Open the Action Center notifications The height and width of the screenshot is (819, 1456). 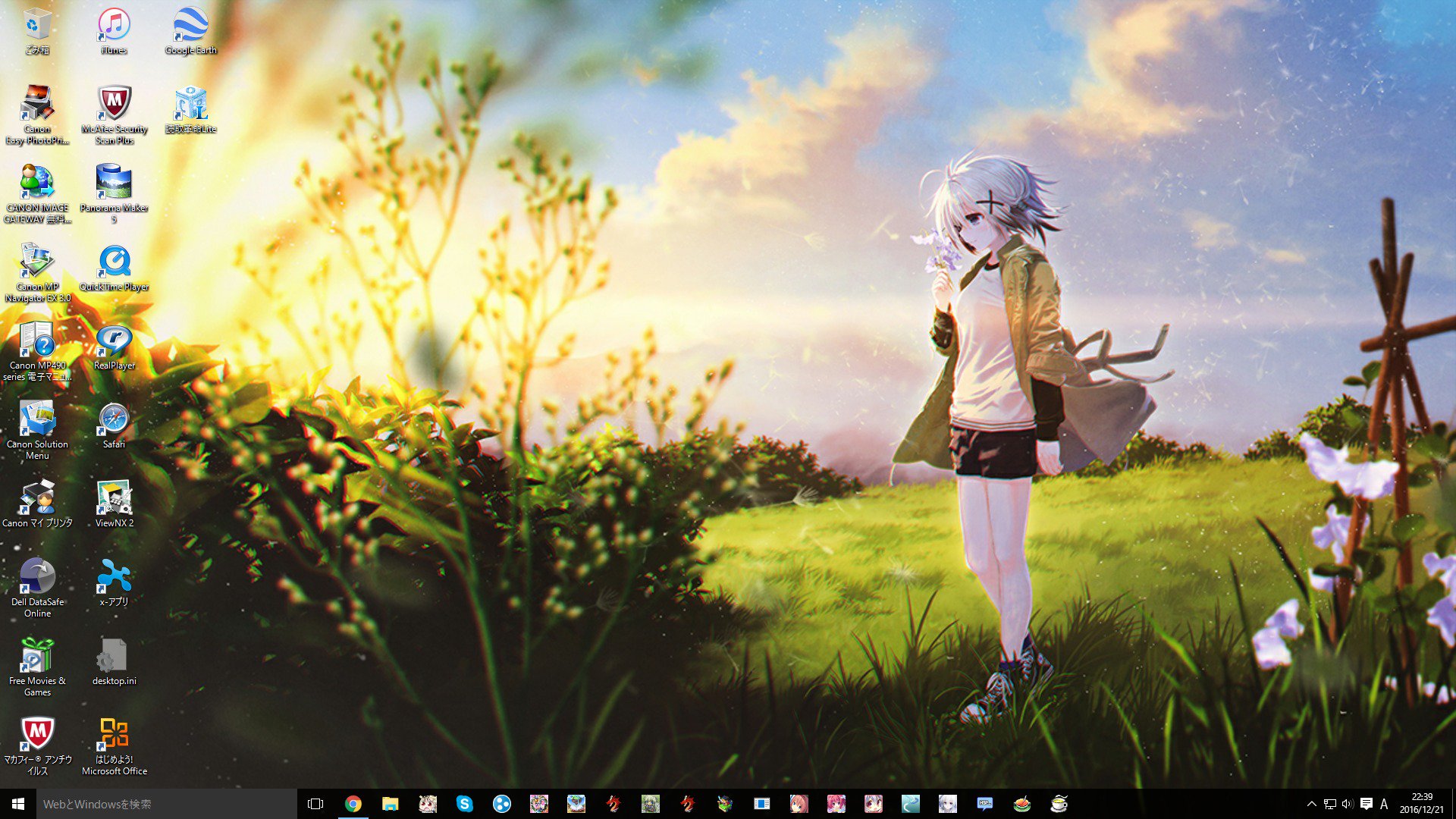[x=1366, y=804]
